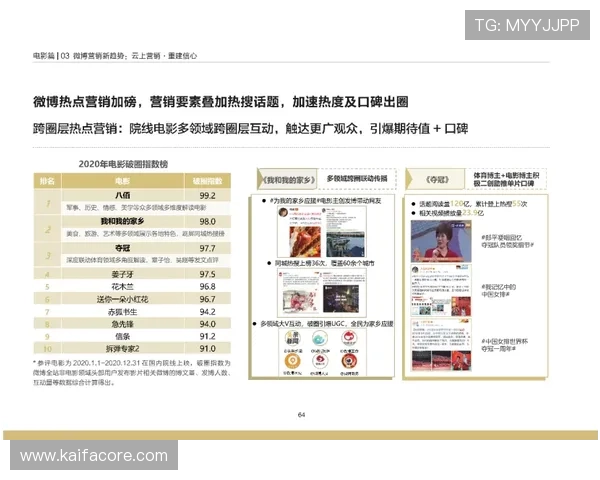Click the 体育博主+电影博主 dashed label
Image resolution: width=600 pixels, height=480 pixels.
point(506,179)
